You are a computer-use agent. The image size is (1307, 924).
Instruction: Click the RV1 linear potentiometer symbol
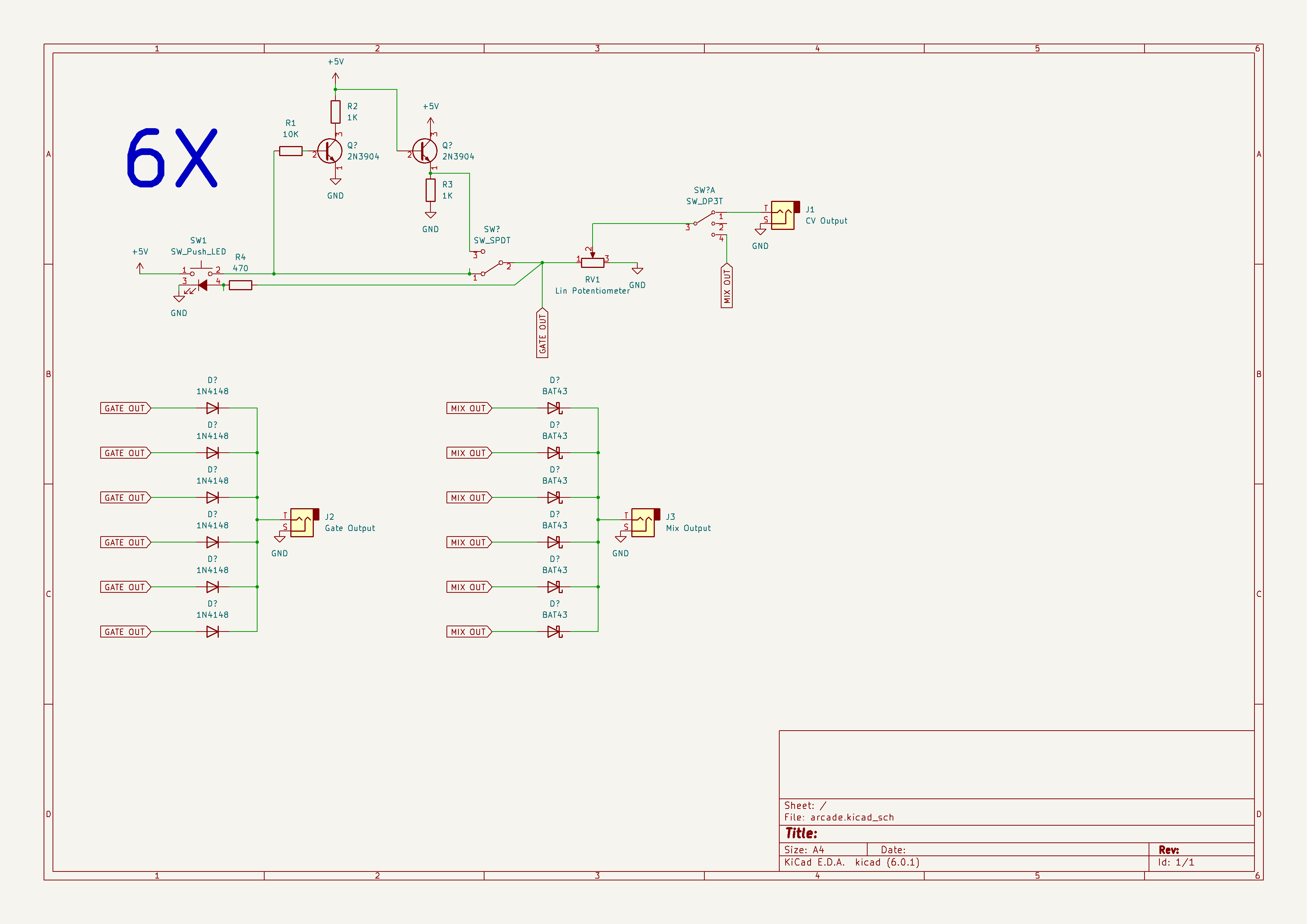(x=592, y=262)
